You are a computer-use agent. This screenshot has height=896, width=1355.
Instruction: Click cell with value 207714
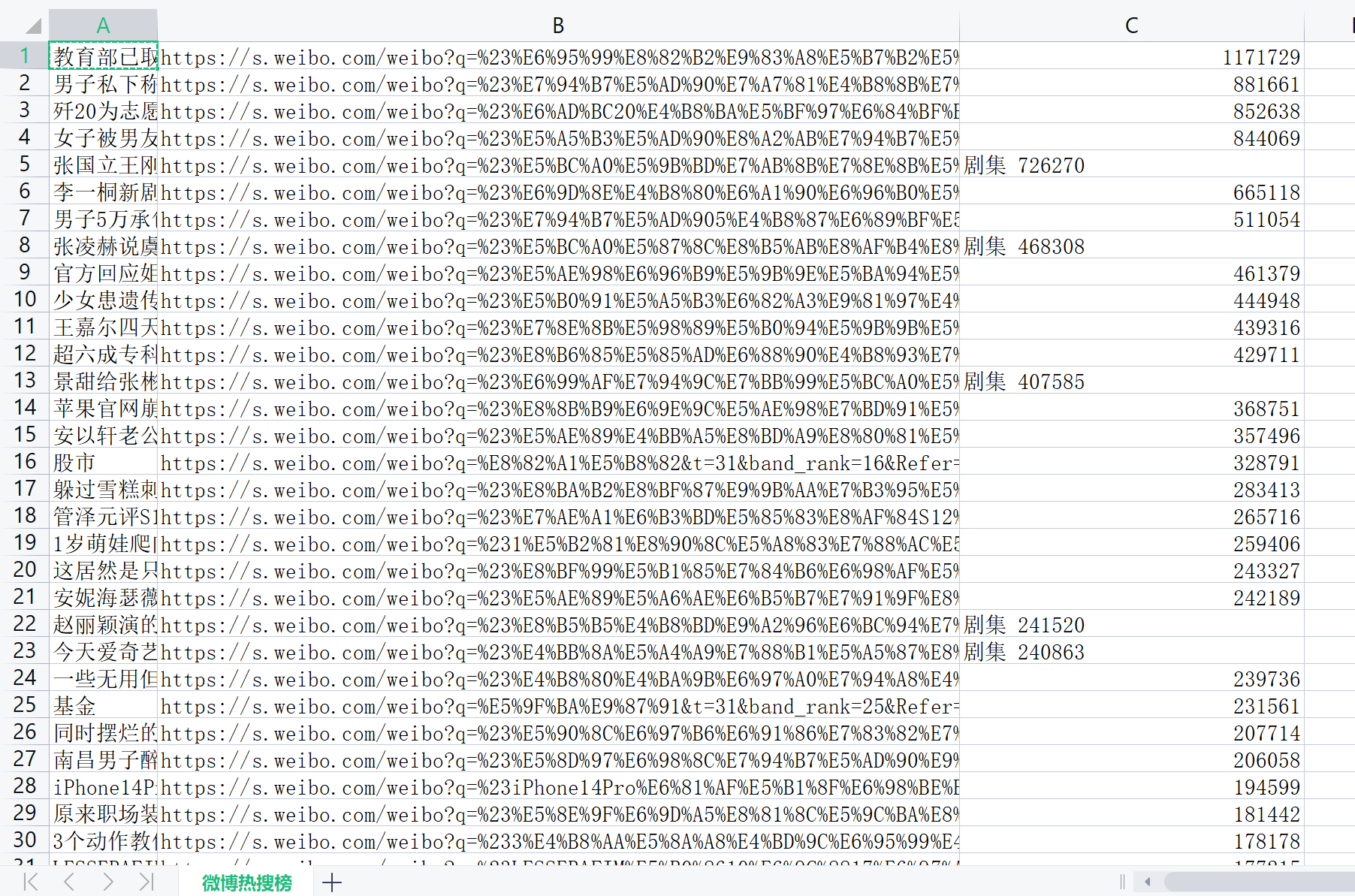click(1131, 732)
